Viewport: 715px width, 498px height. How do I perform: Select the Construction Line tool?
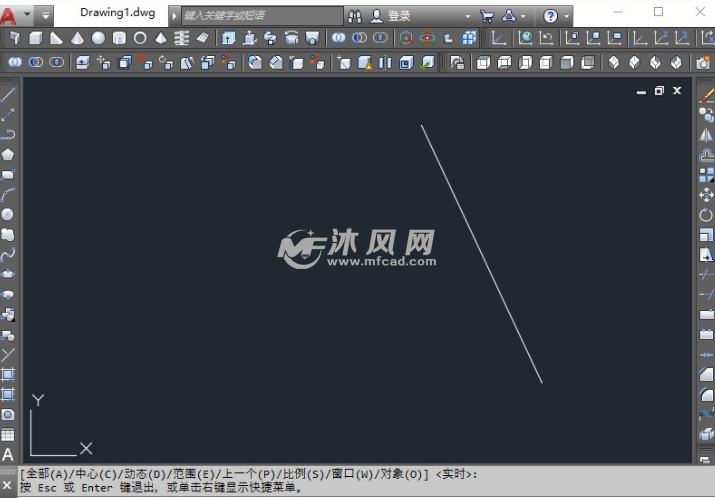(x=8, y=115)
